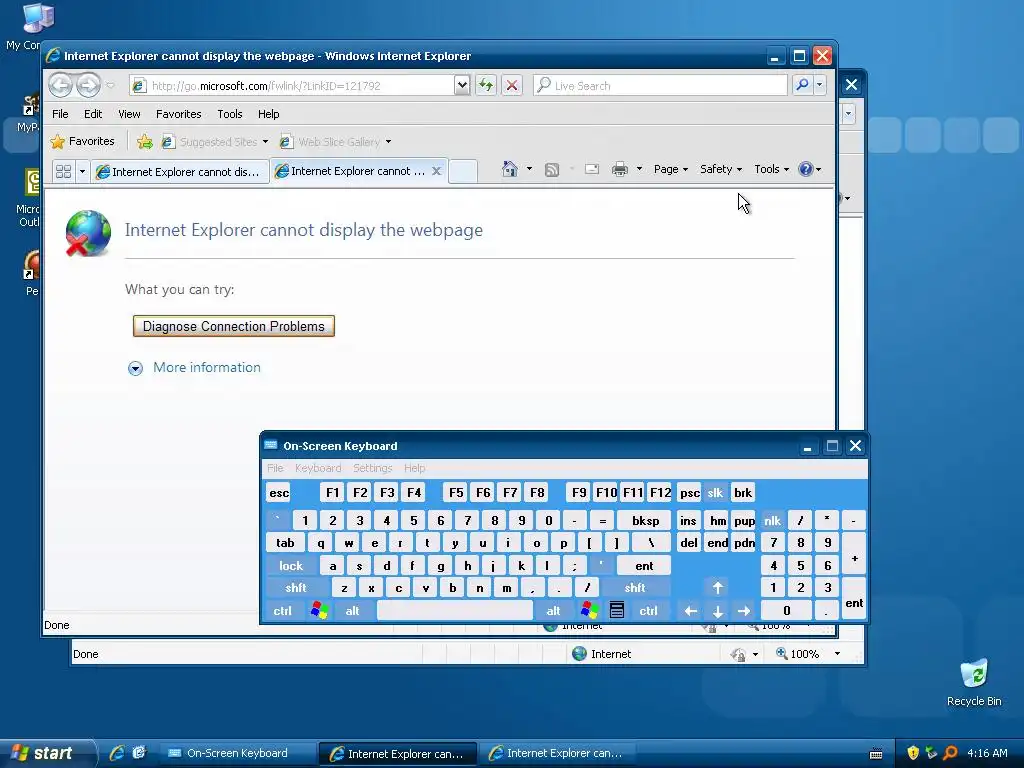The image size is (1024, 768).
Task: Open the Favorites menu in menu bar
Action: 178,114
